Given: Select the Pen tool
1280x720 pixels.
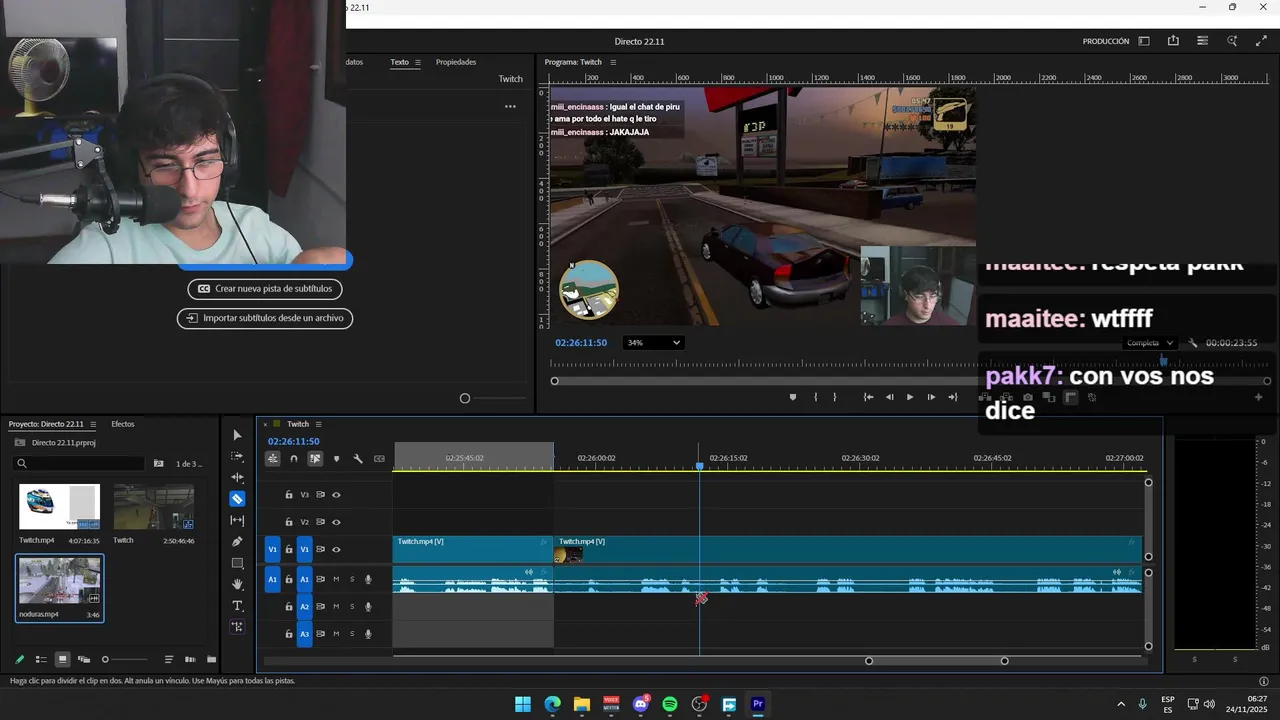Looking at the screenshot, I should tap(237, 541).
